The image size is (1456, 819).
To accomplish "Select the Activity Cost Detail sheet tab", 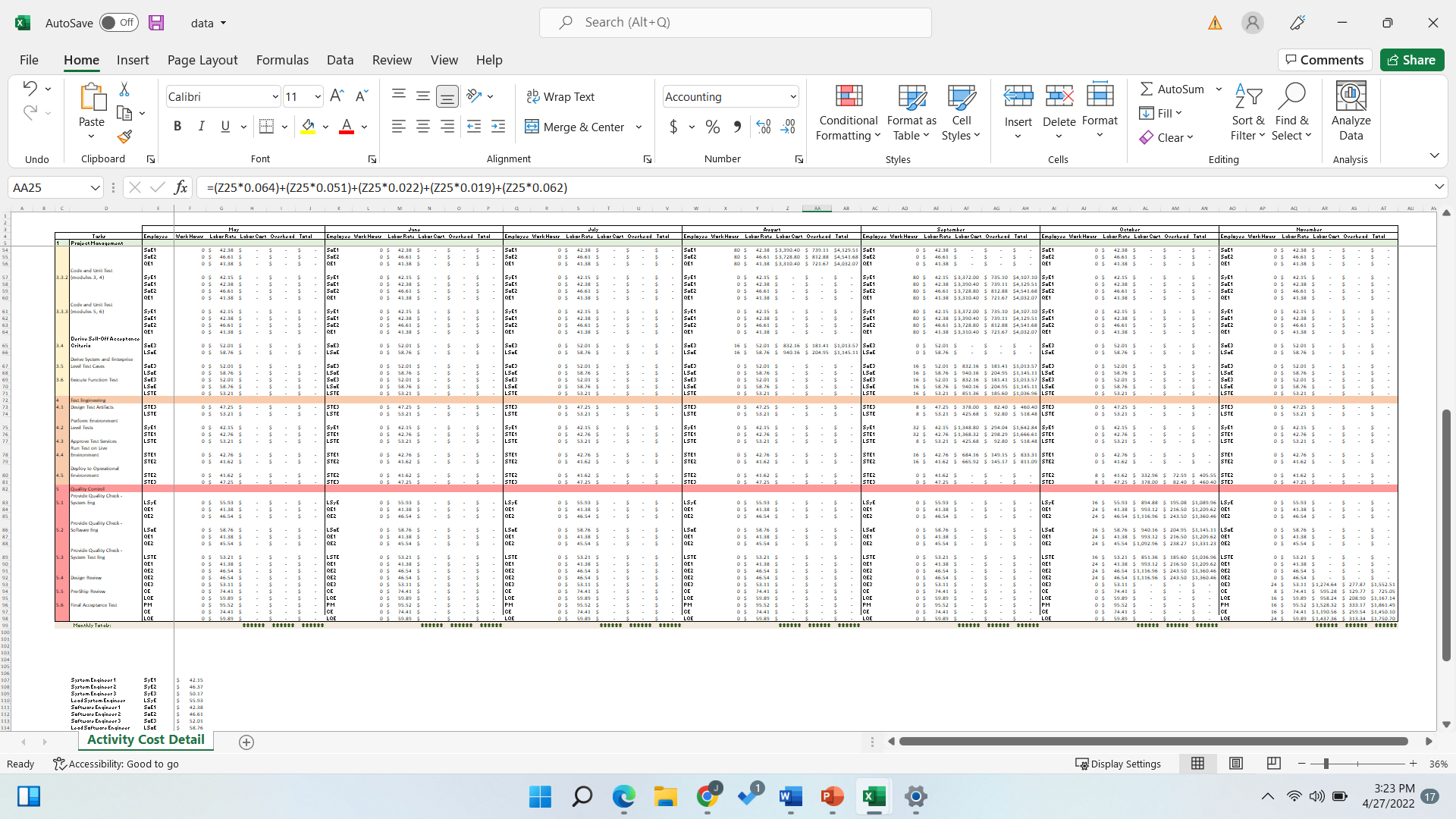I will click(146, 739).
